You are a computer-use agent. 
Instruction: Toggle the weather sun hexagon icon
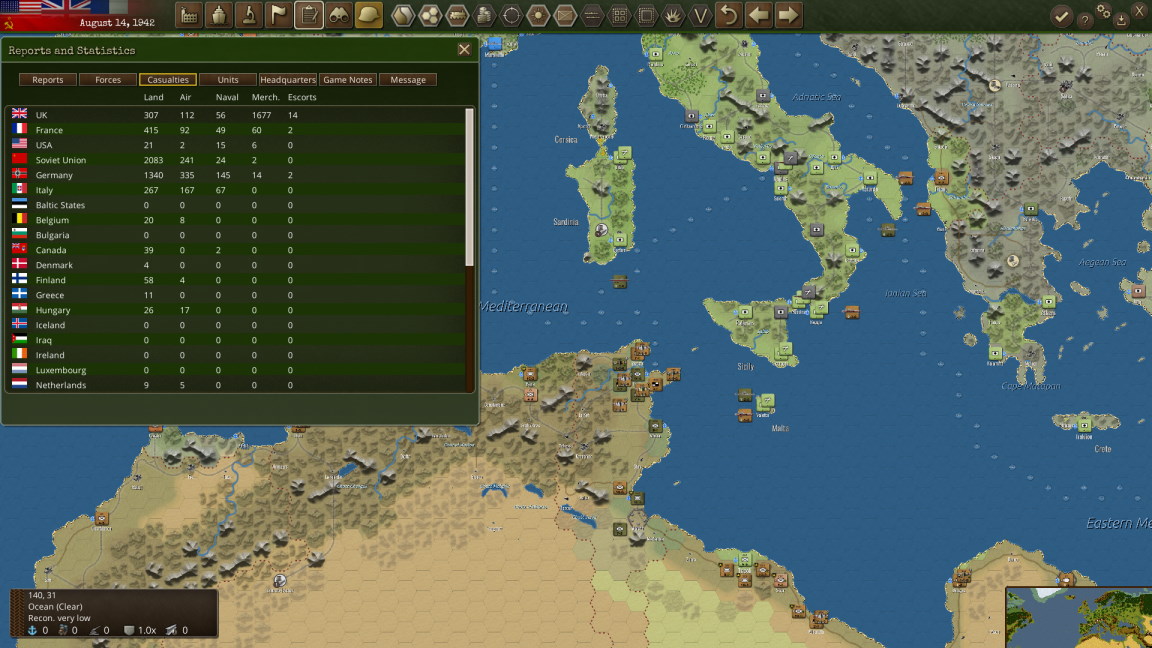539,15
